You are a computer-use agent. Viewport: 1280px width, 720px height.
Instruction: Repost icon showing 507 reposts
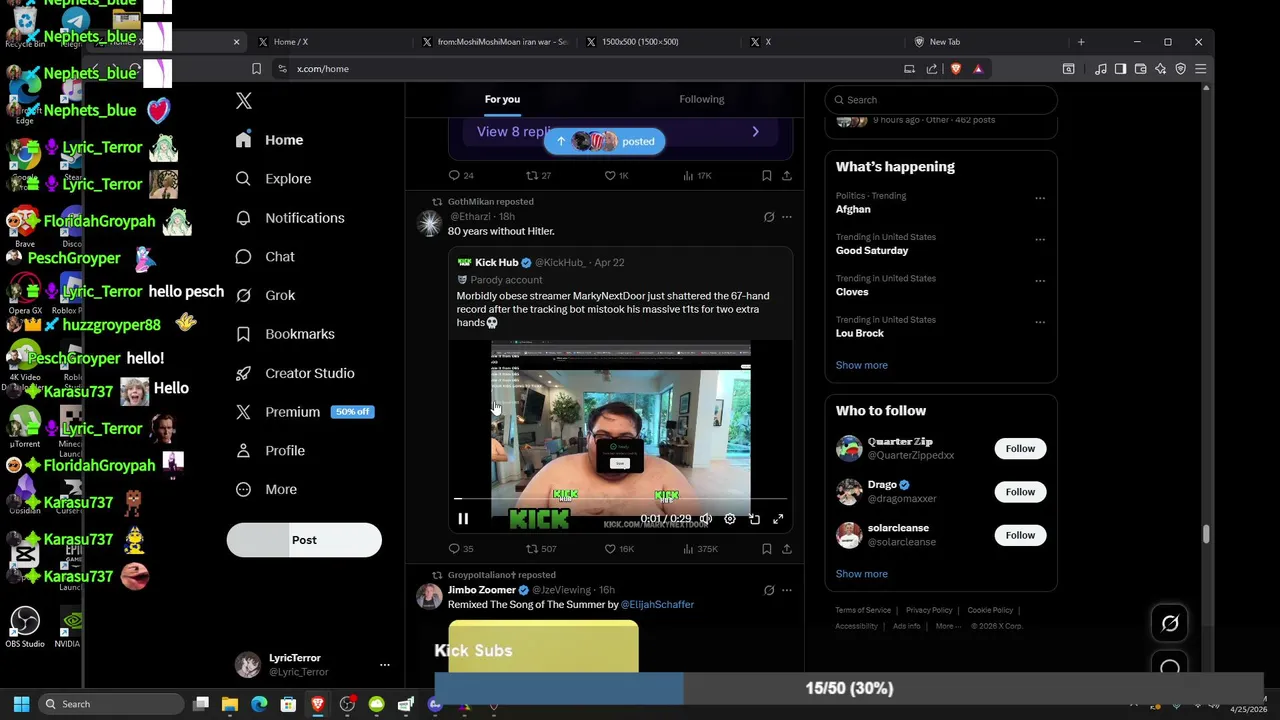tap(532, 549)
